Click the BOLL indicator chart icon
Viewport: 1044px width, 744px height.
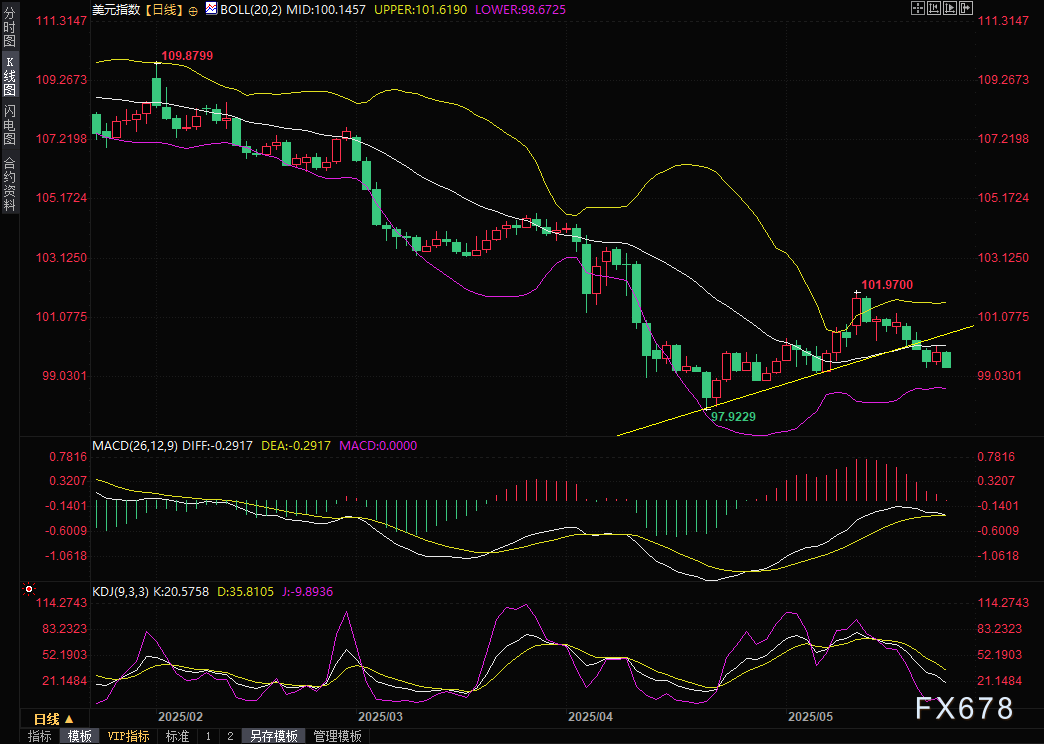[211, 8]
